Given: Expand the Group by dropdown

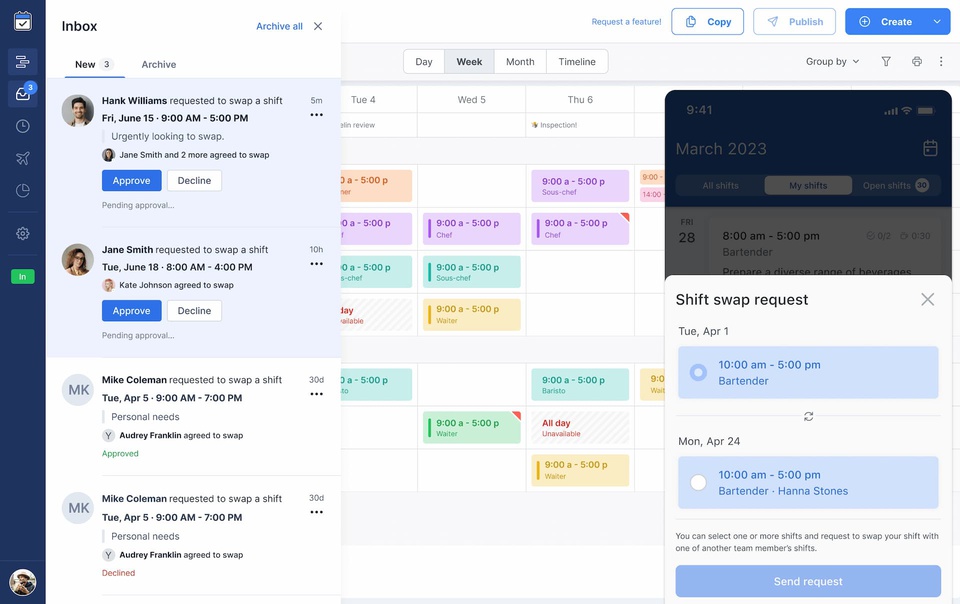Looking at the screenshot, I should (832, 62).
